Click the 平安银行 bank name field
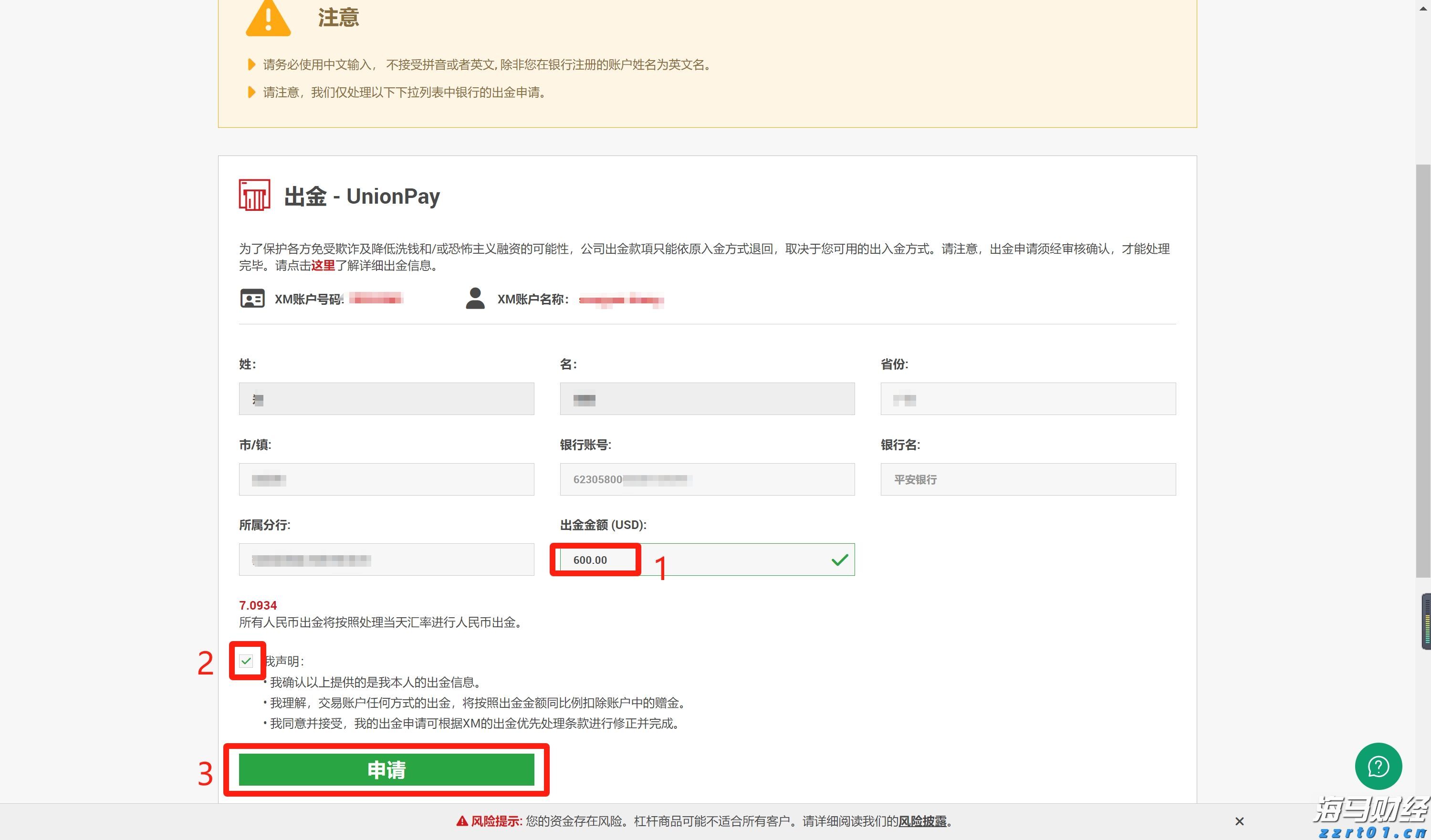The image size is (1431, 840). pyautogui.click(x=1028, y=479)
